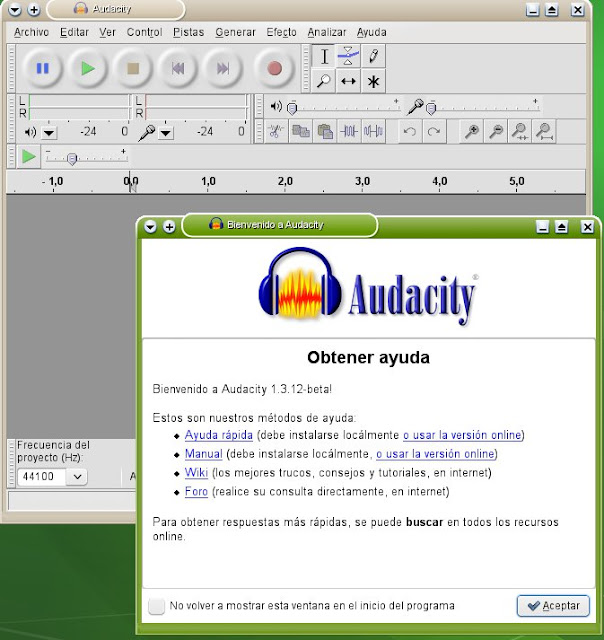Click online version link beside Manual
This screenshot has width=604, height=640.
[x=435, y=454]
